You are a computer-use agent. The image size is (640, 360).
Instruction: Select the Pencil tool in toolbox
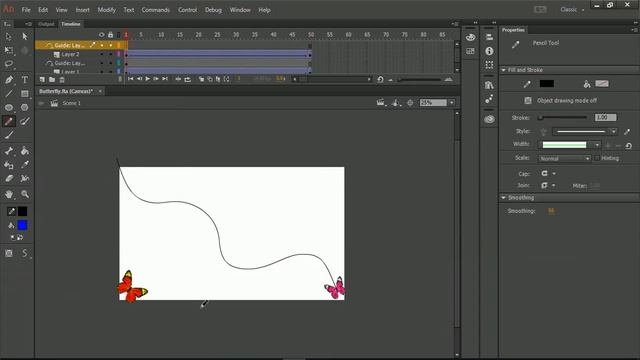pyautogui.click(x=9, y=121)
